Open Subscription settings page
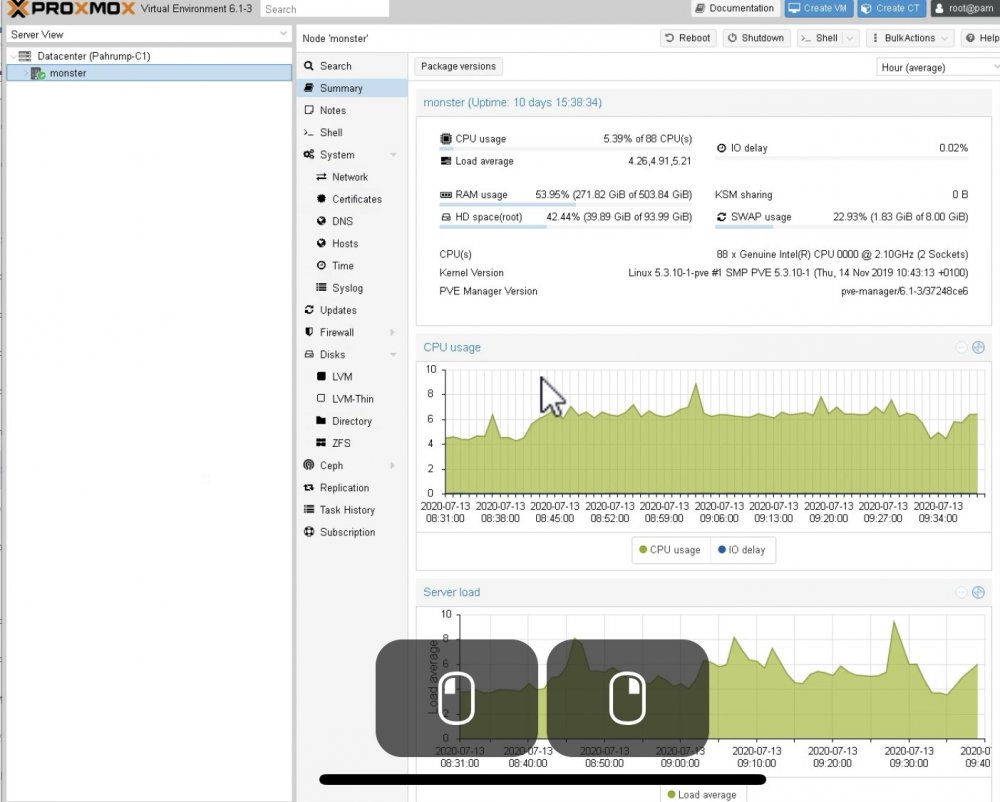 pyautogui.click(x=349, y=532)
